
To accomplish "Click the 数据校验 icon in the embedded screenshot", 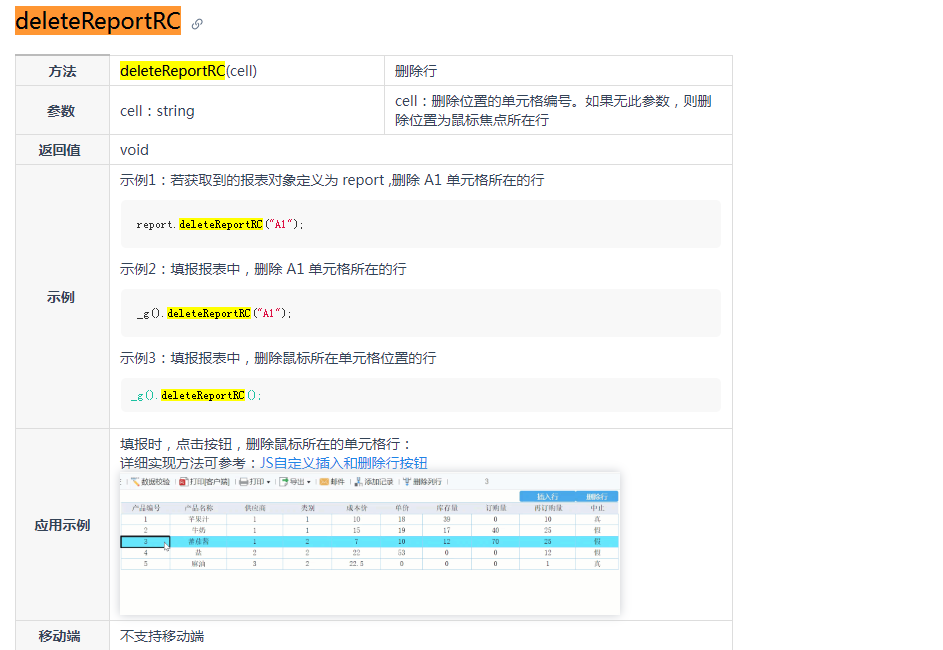I will pyautogui.click(x=136, y=482).
